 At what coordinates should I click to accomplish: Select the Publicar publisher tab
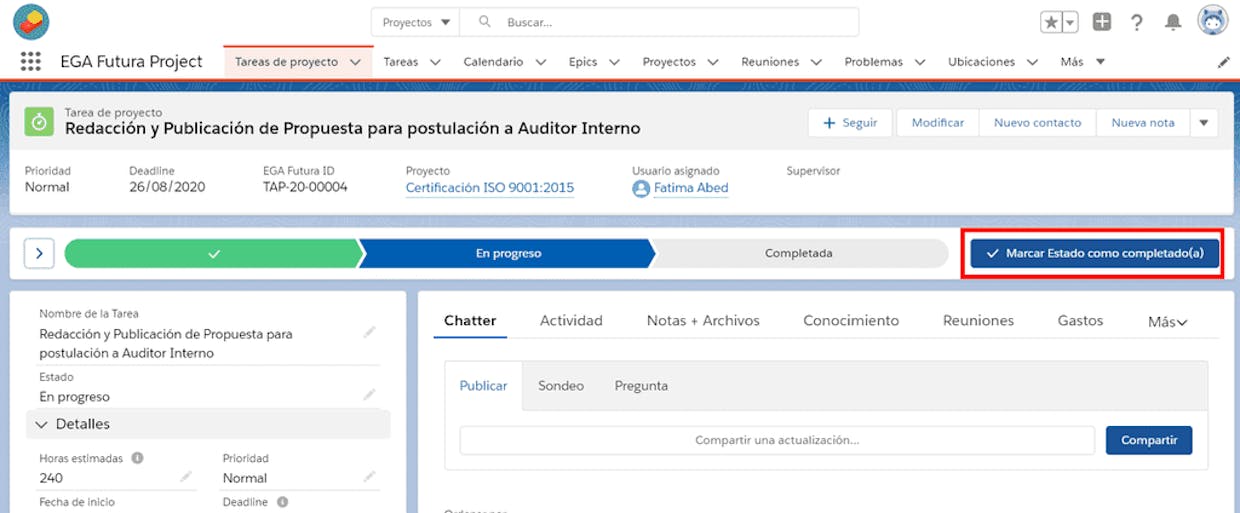483,386
